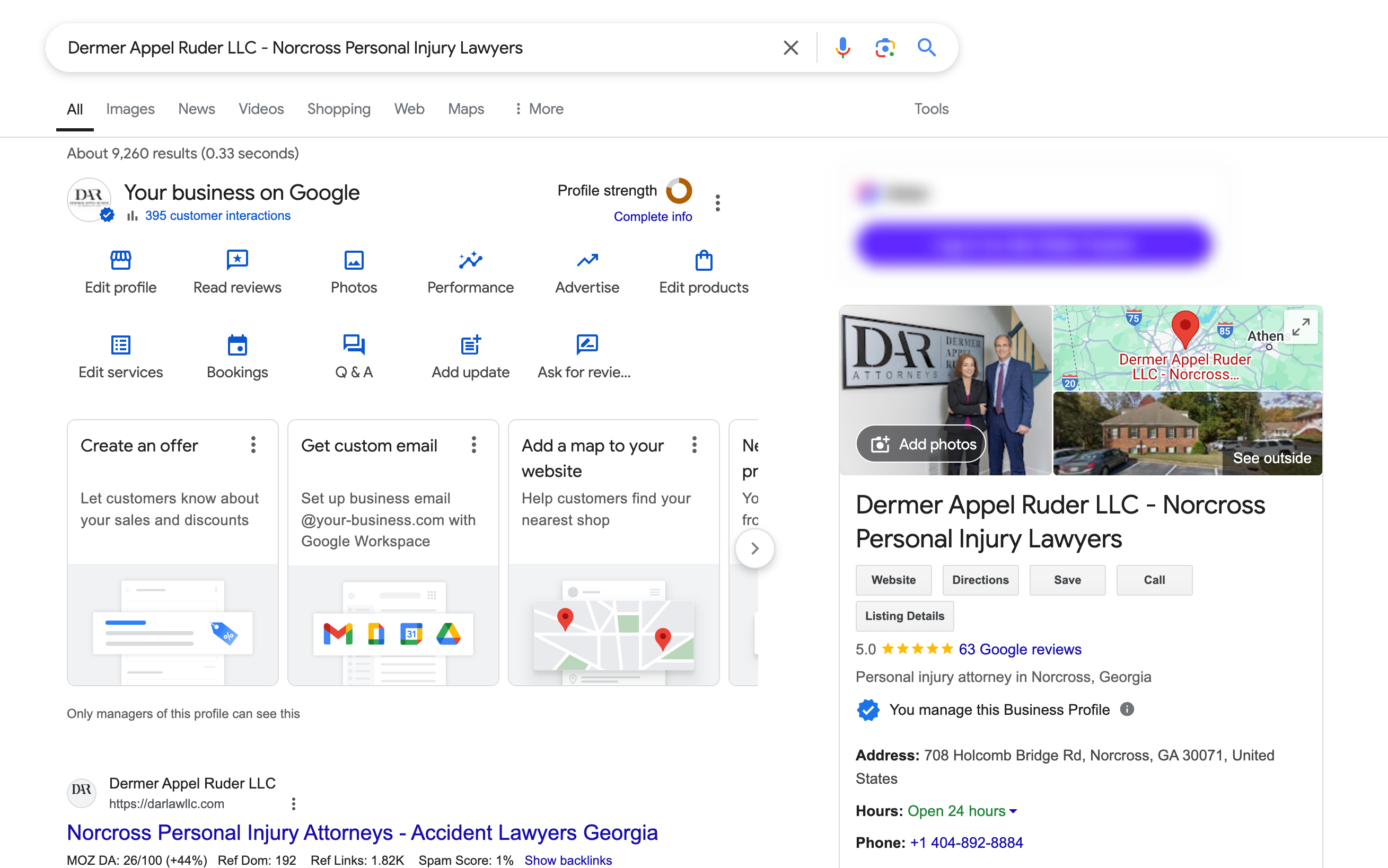This screenshot has width=1388, height=868.
Task: Create a post with Add update
Action: click(x=470, y=356)
